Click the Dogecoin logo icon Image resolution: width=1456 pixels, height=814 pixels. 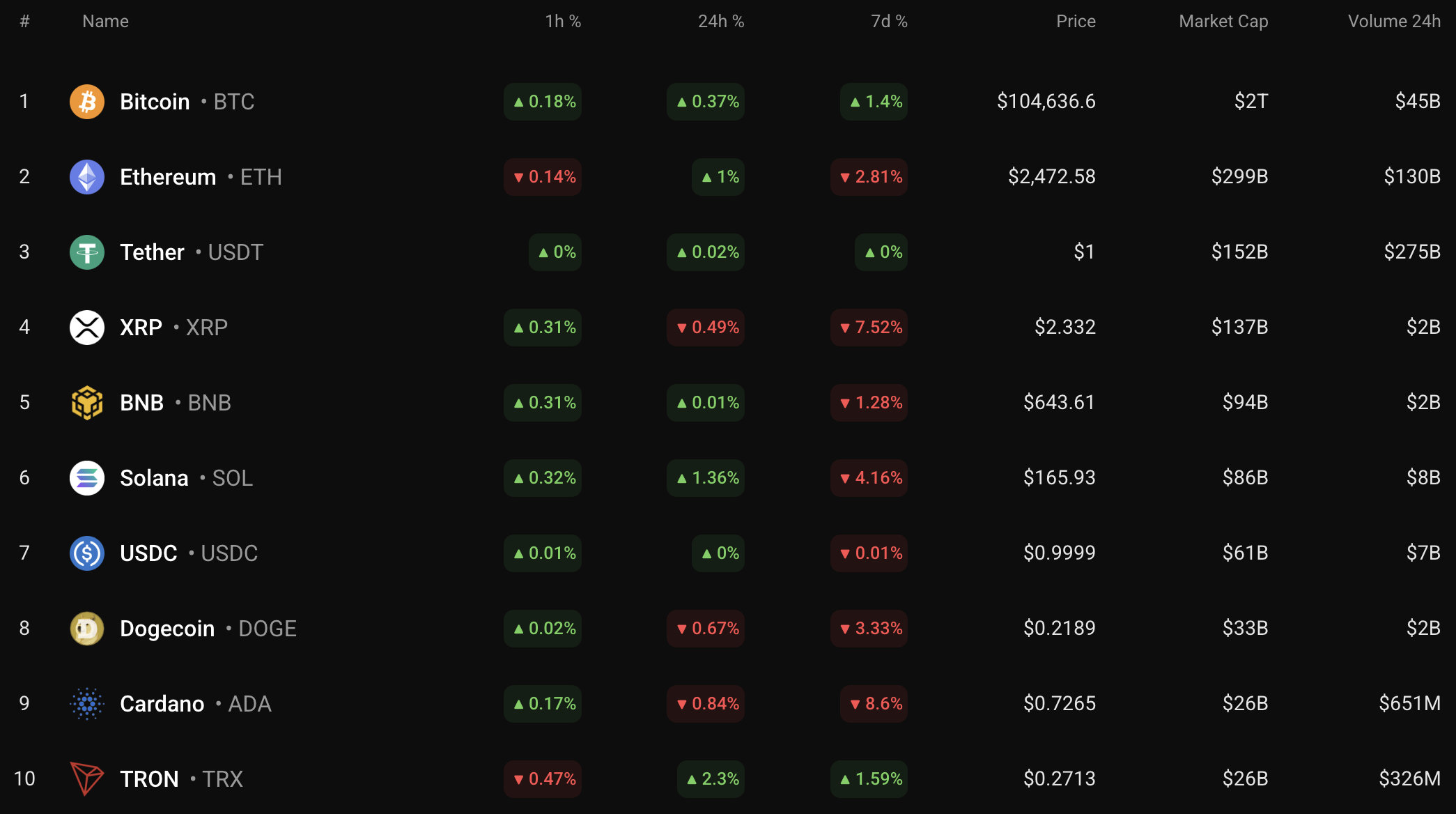coord(87,629)
